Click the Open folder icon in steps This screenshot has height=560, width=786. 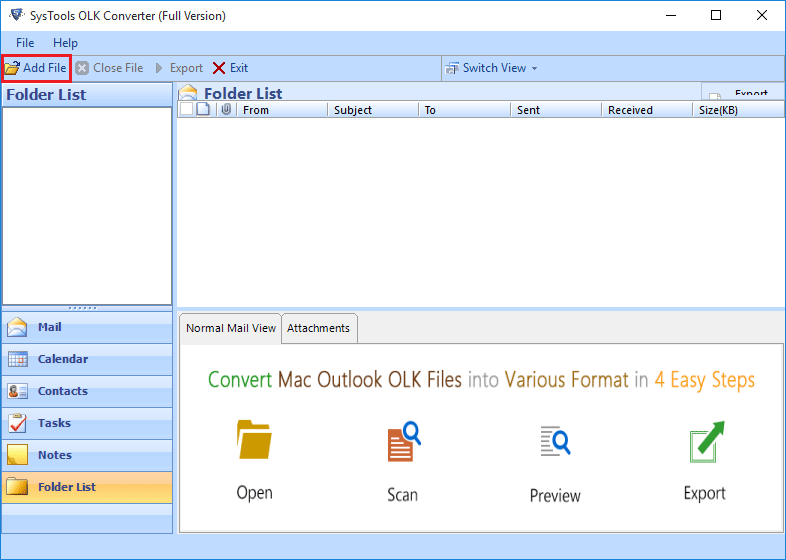click(x=254, y=440)
